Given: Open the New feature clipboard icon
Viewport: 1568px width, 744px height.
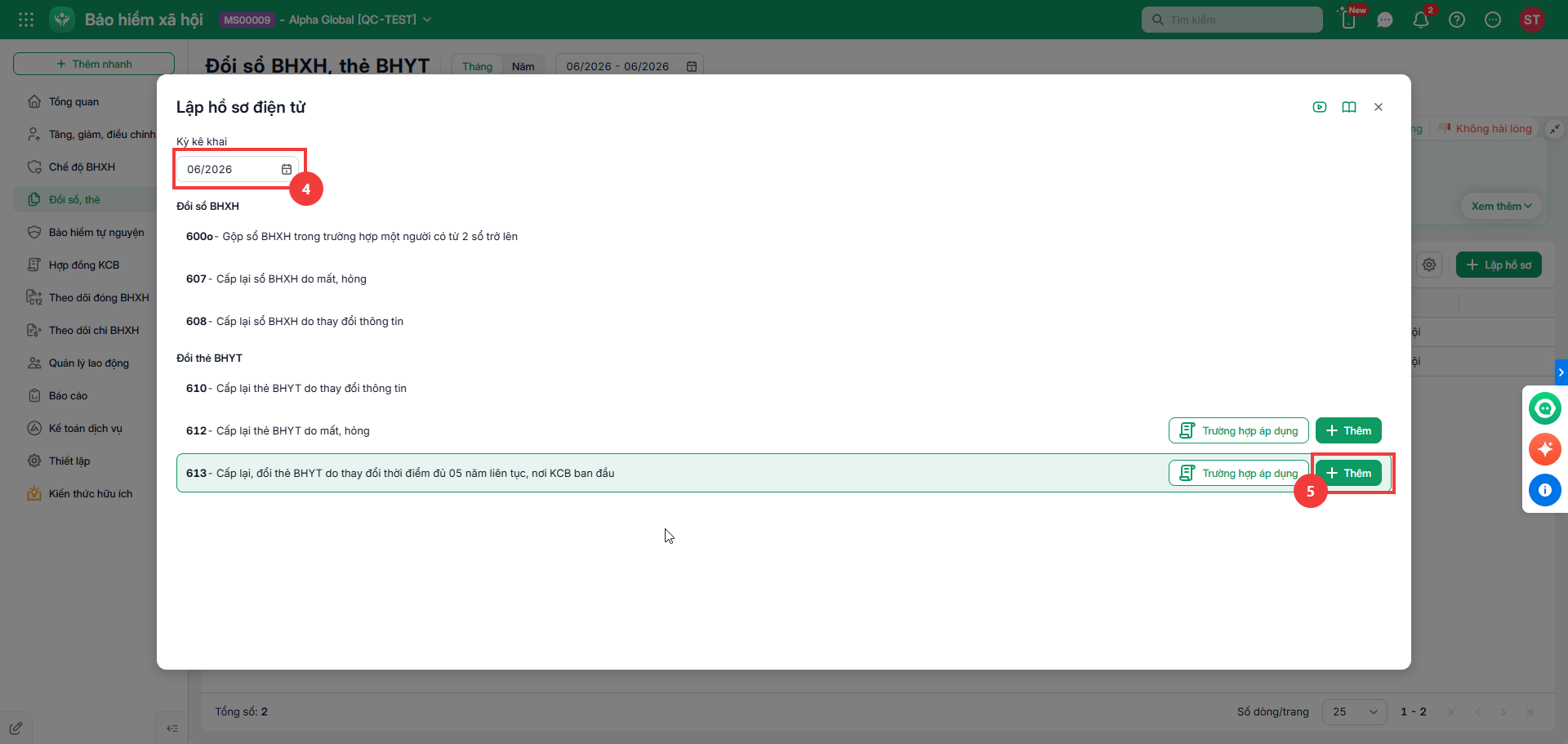Looking at the screenshot, I should click(1349, 19).
